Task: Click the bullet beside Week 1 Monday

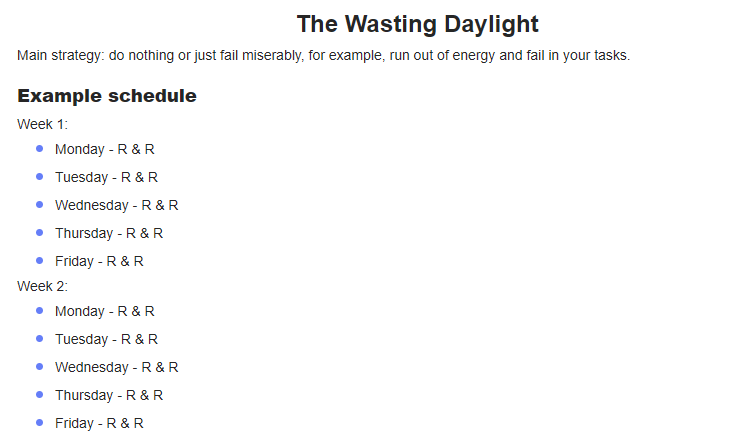Action: (39, 149)
